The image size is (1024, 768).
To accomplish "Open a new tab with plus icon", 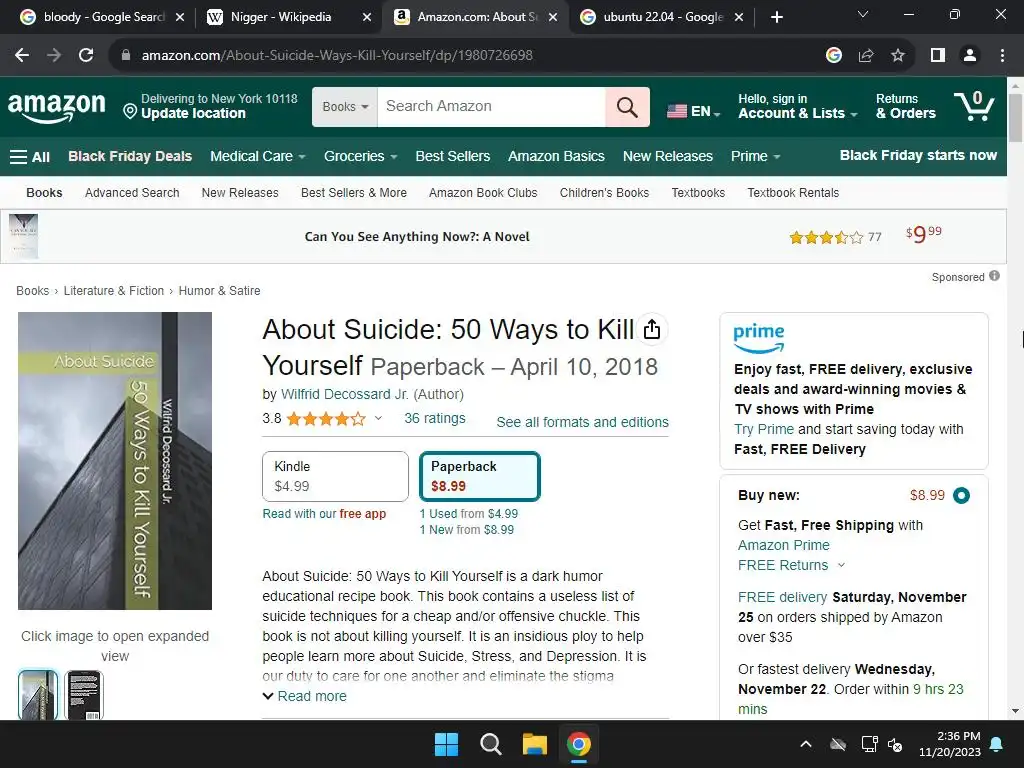I will [x=776, y=17].
